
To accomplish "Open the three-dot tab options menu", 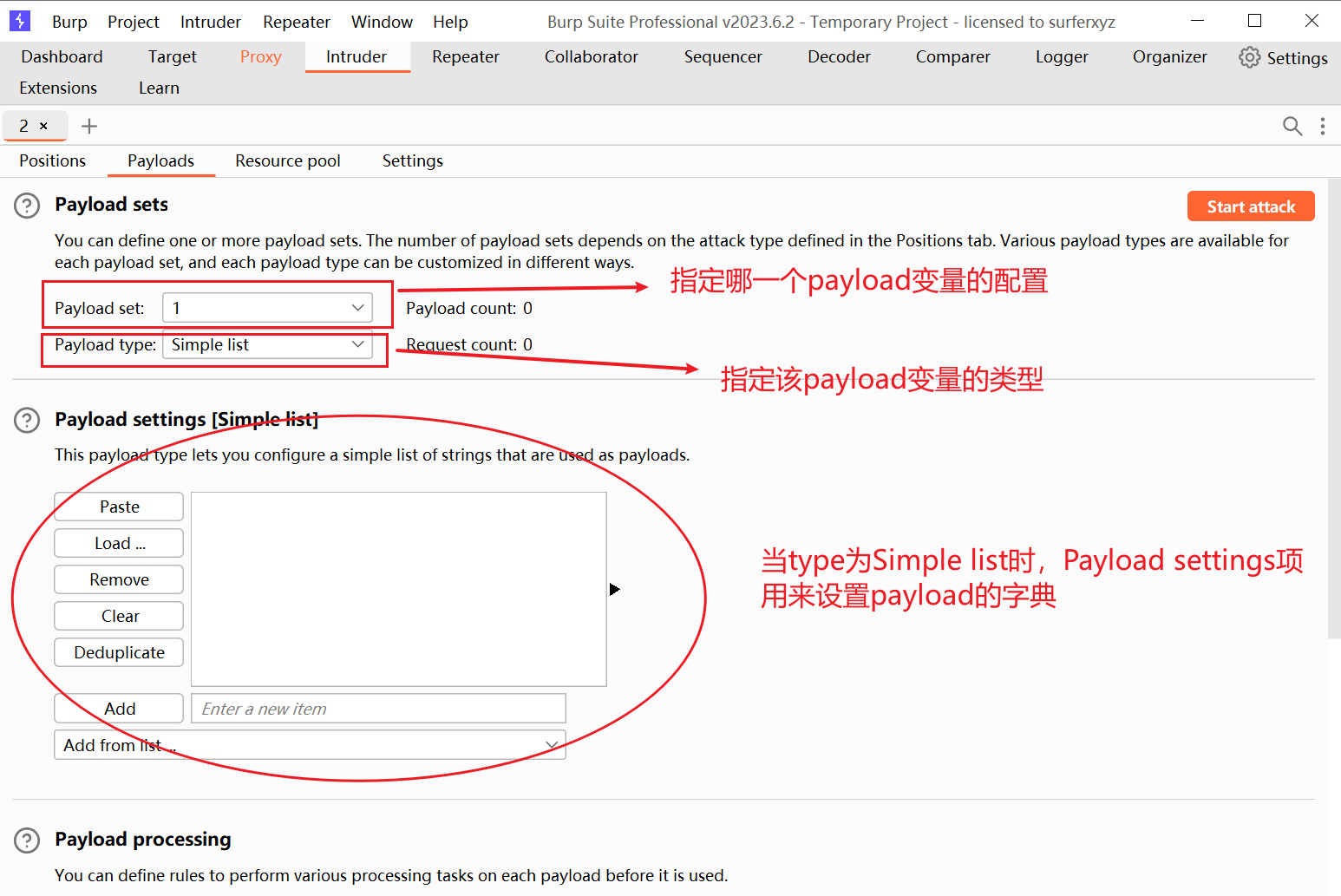I will 1322,127.
